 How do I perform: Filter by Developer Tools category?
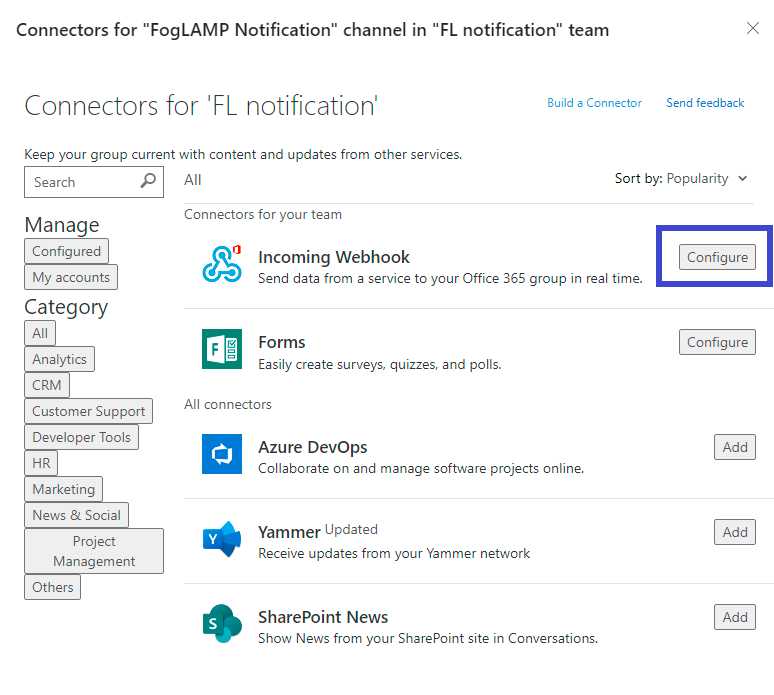[81, 437]
